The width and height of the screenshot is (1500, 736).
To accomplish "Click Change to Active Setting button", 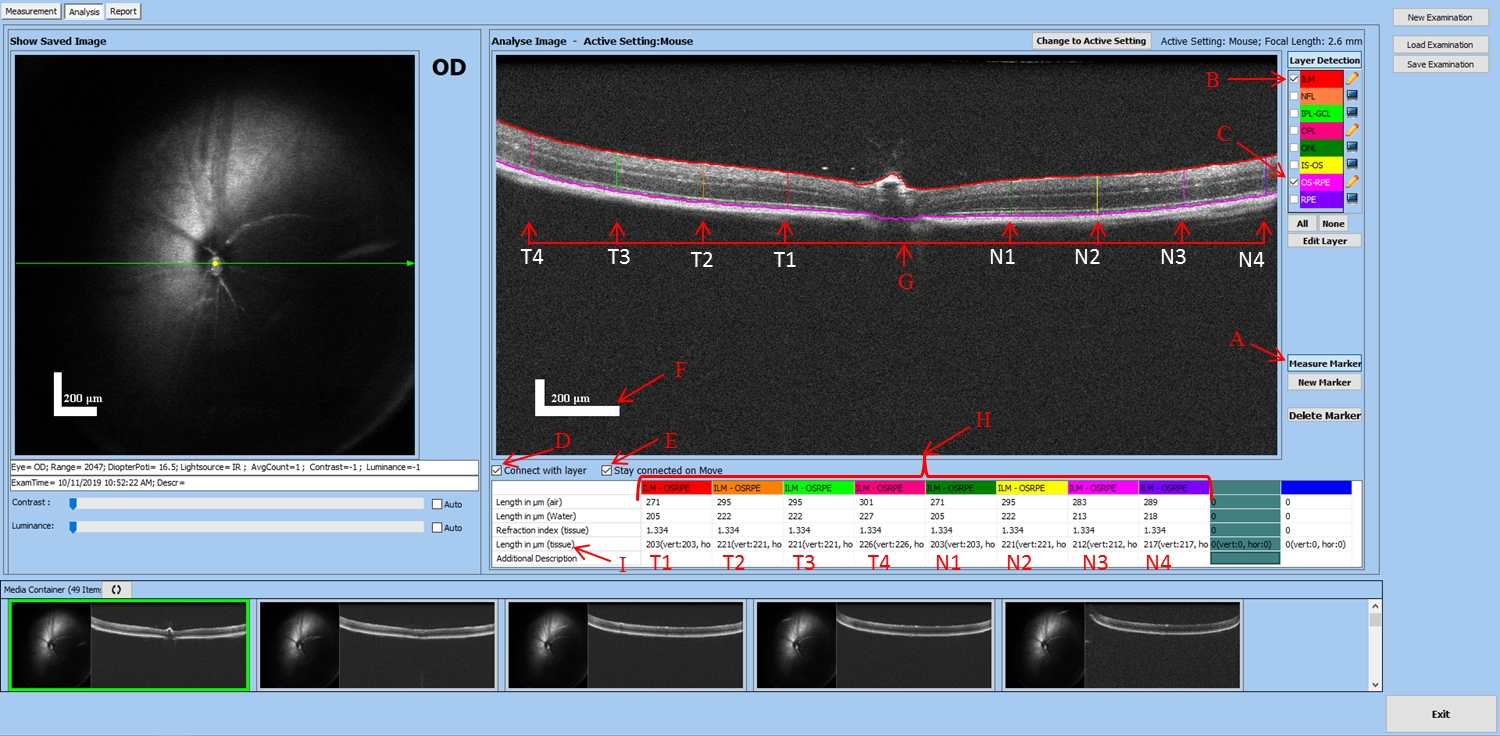I will tap(1091, 41).
